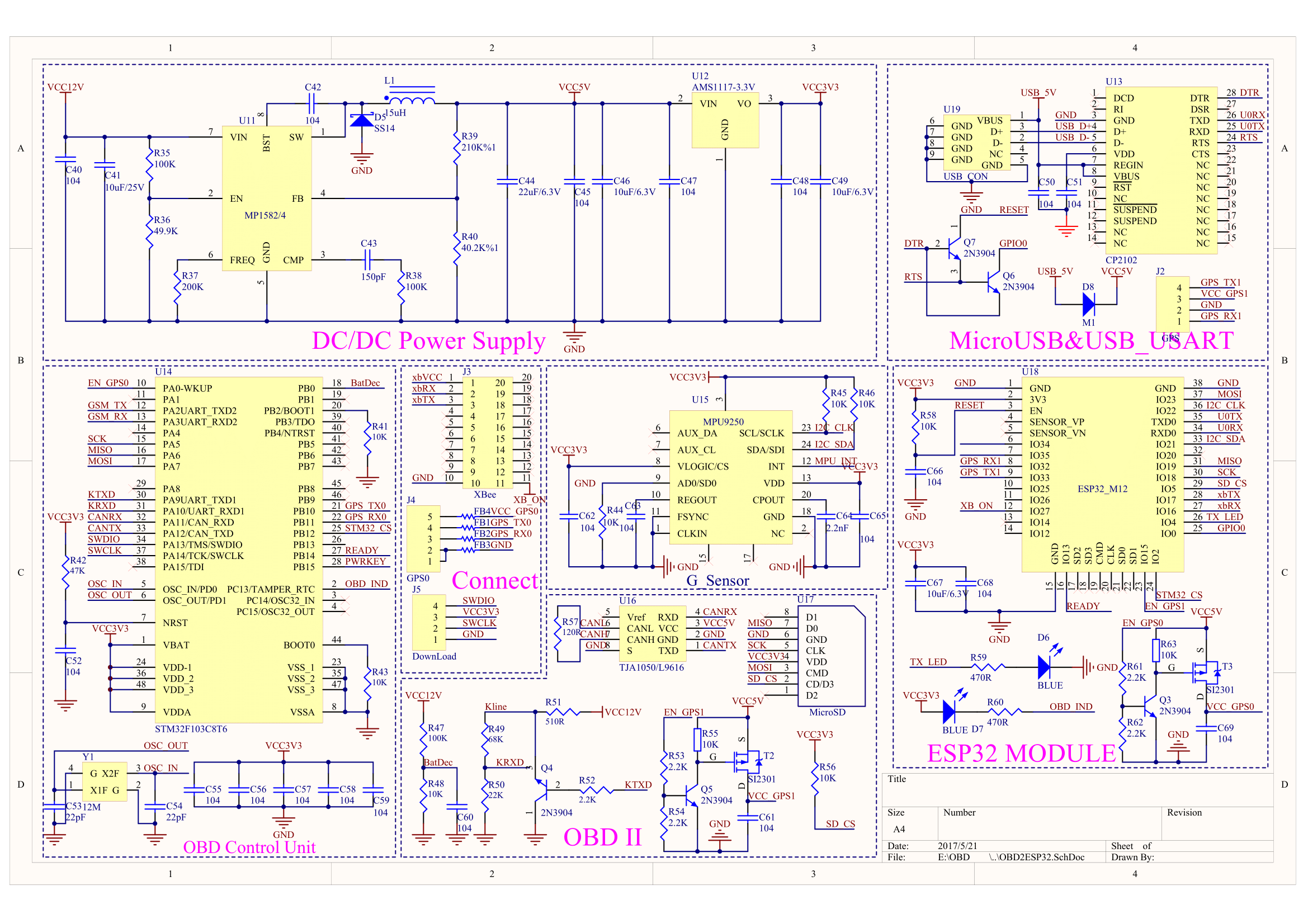Image resolution: width=1308 pixels, height=924 pixels.
Task: Select resistor R51 510R
Action: coord(564,712)
